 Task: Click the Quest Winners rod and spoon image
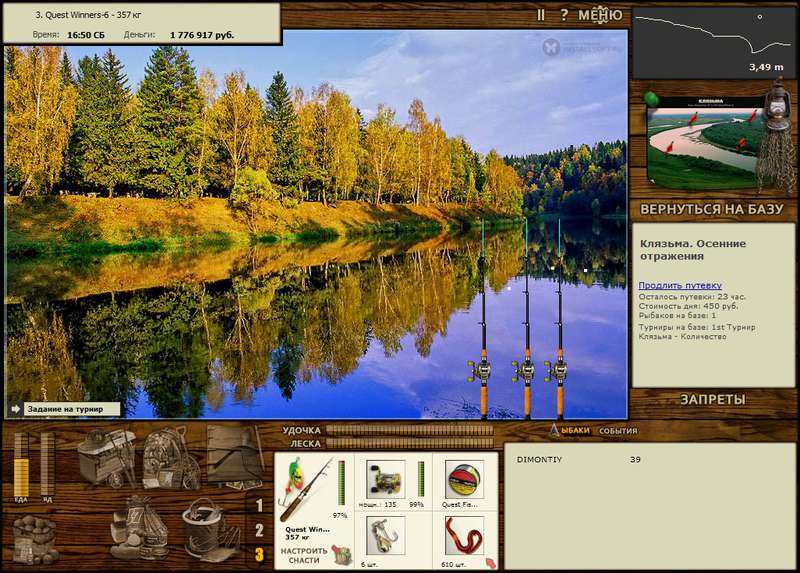(306, 489)
